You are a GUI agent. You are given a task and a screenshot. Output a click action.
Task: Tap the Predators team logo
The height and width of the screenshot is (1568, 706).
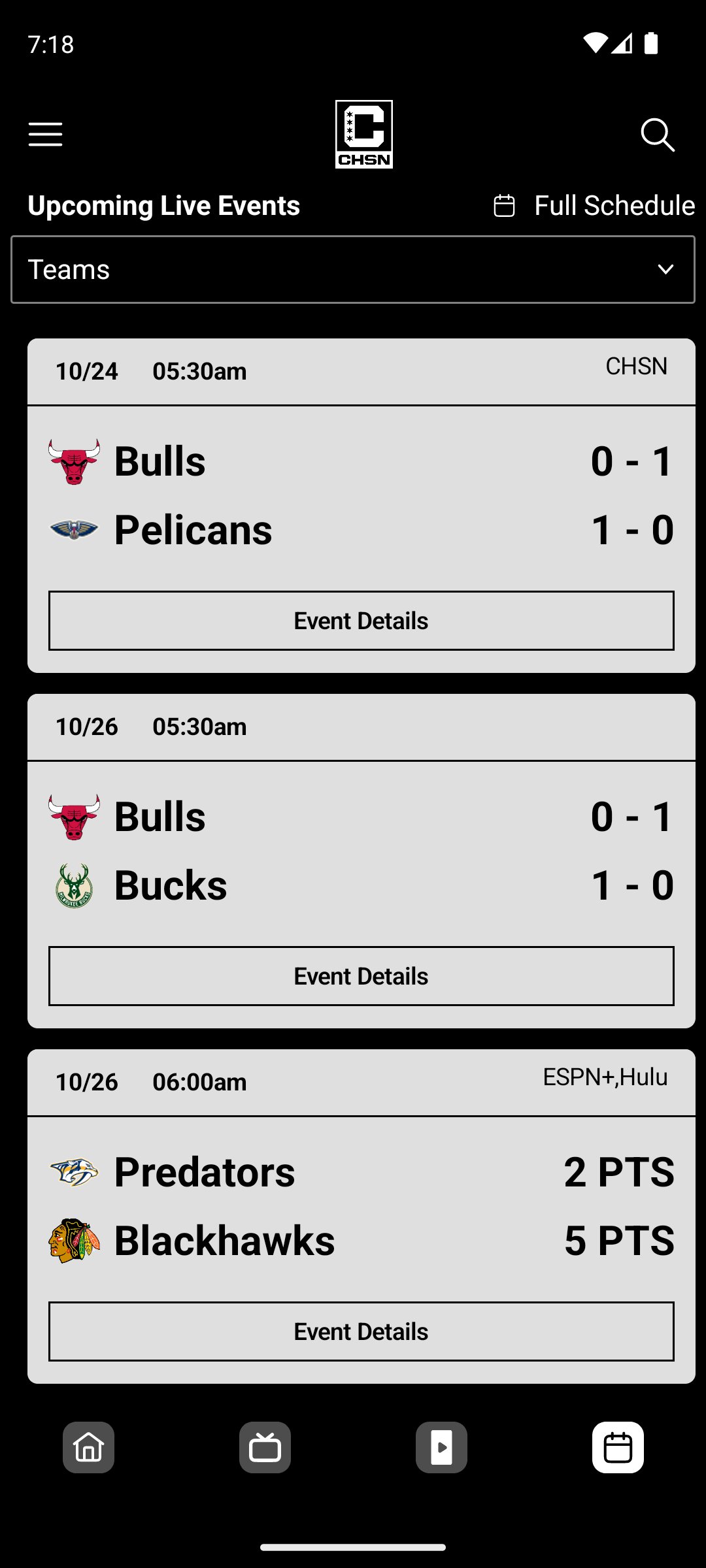point(75,1172)
